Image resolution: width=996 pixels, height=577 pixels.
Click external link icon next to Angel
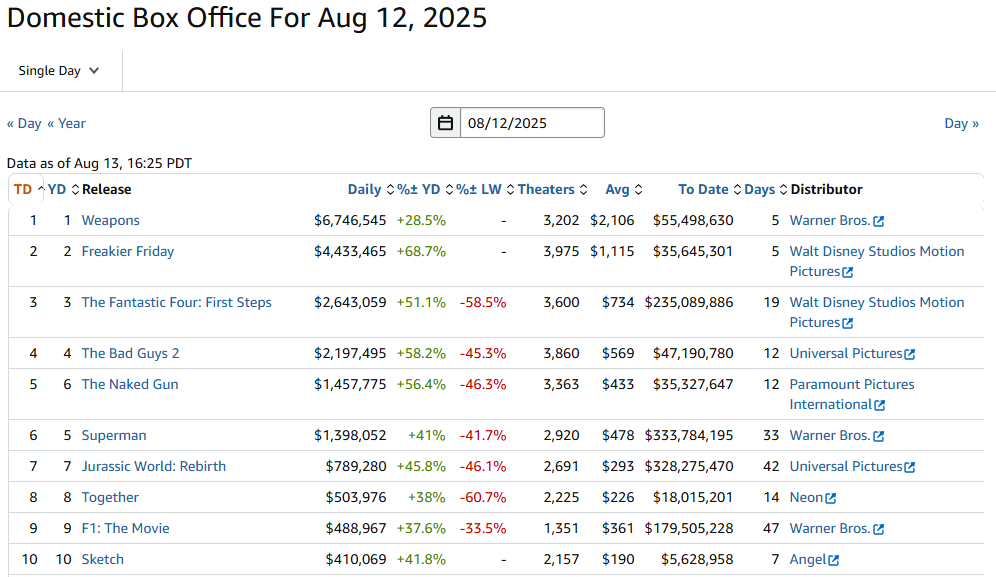[x=833, y=560]
